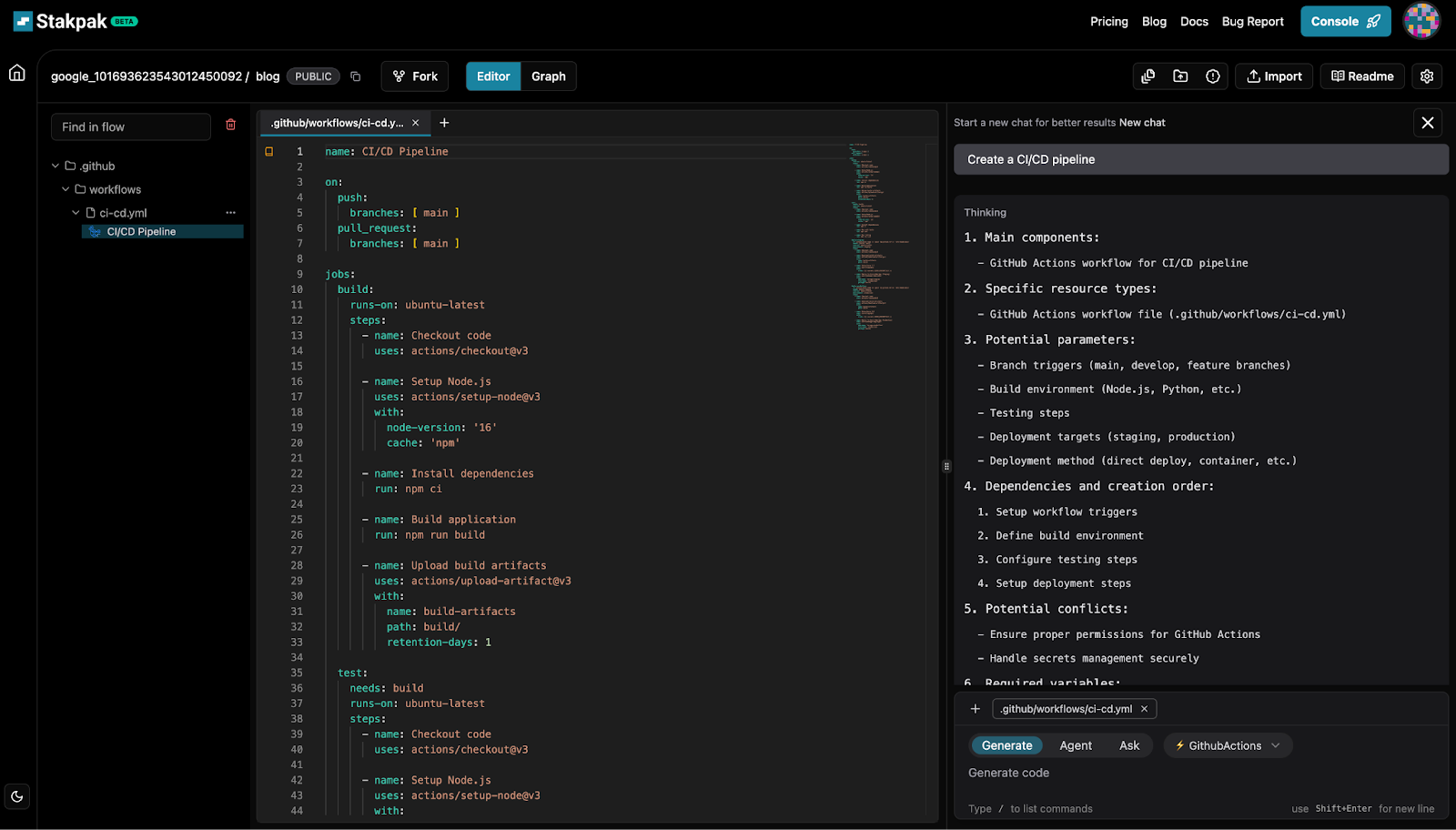Focus the Find in flow field
The image size is (1456, 830).
point(131,127)
